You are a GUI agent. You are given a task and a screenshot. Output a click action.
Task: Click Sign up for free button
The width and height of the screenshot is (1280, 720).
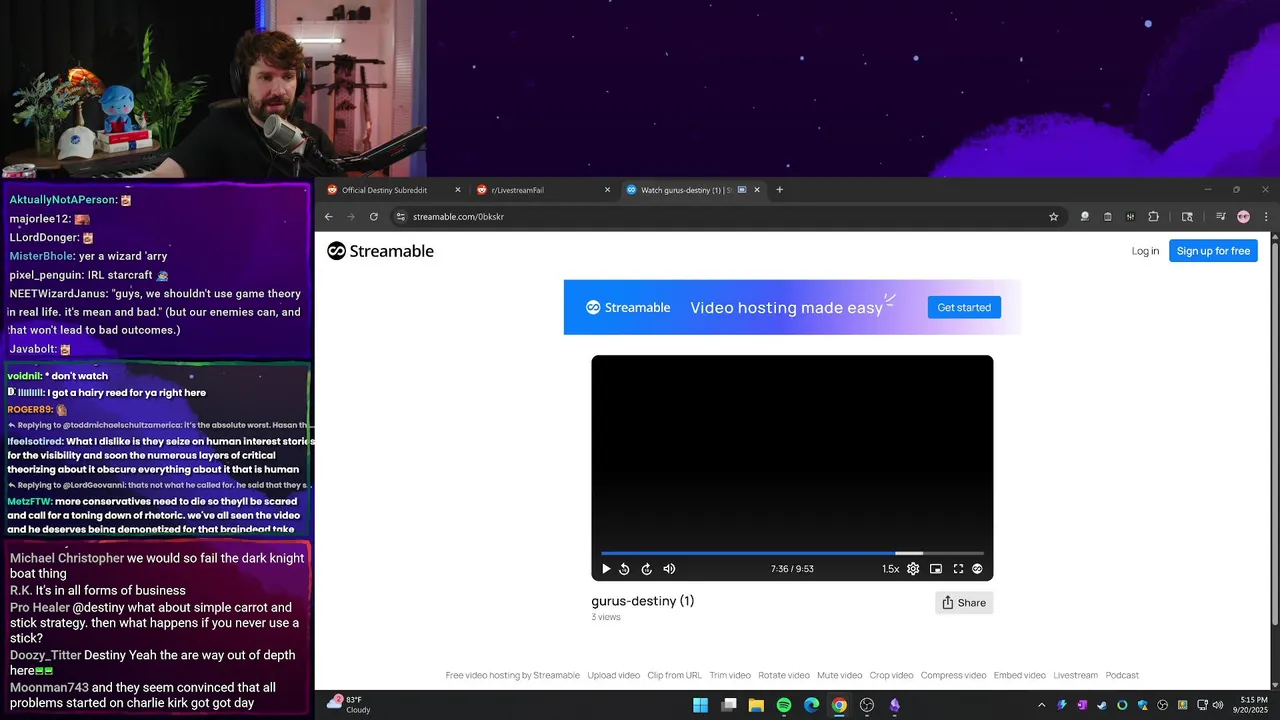click(1213, 251)
